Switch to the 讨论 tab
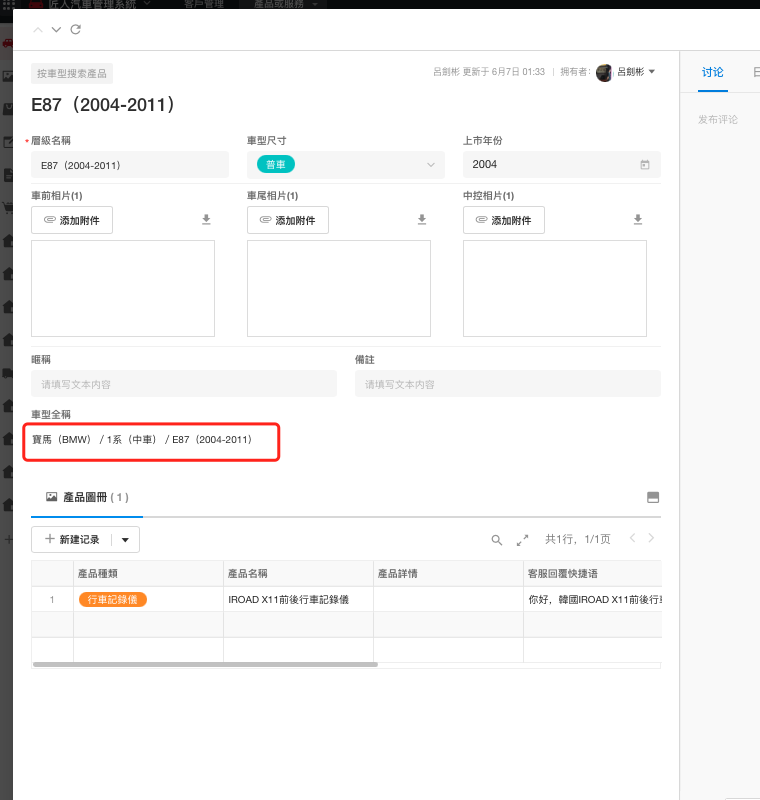 coord(712,72)
